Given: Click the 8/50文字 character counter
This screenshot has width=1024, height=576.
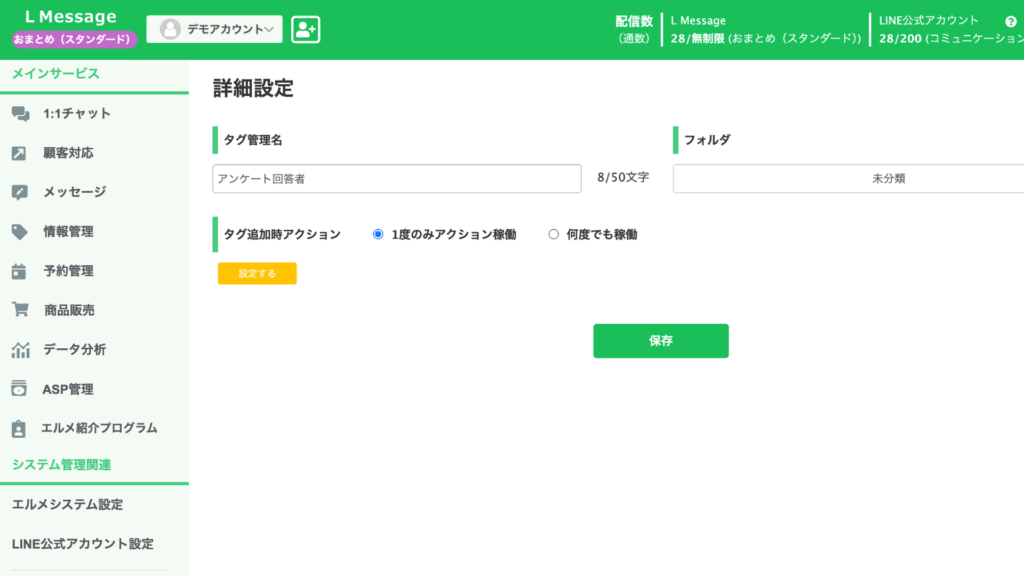Looking at the screenshot, I should pyautogui.click(x=623, y=178).
